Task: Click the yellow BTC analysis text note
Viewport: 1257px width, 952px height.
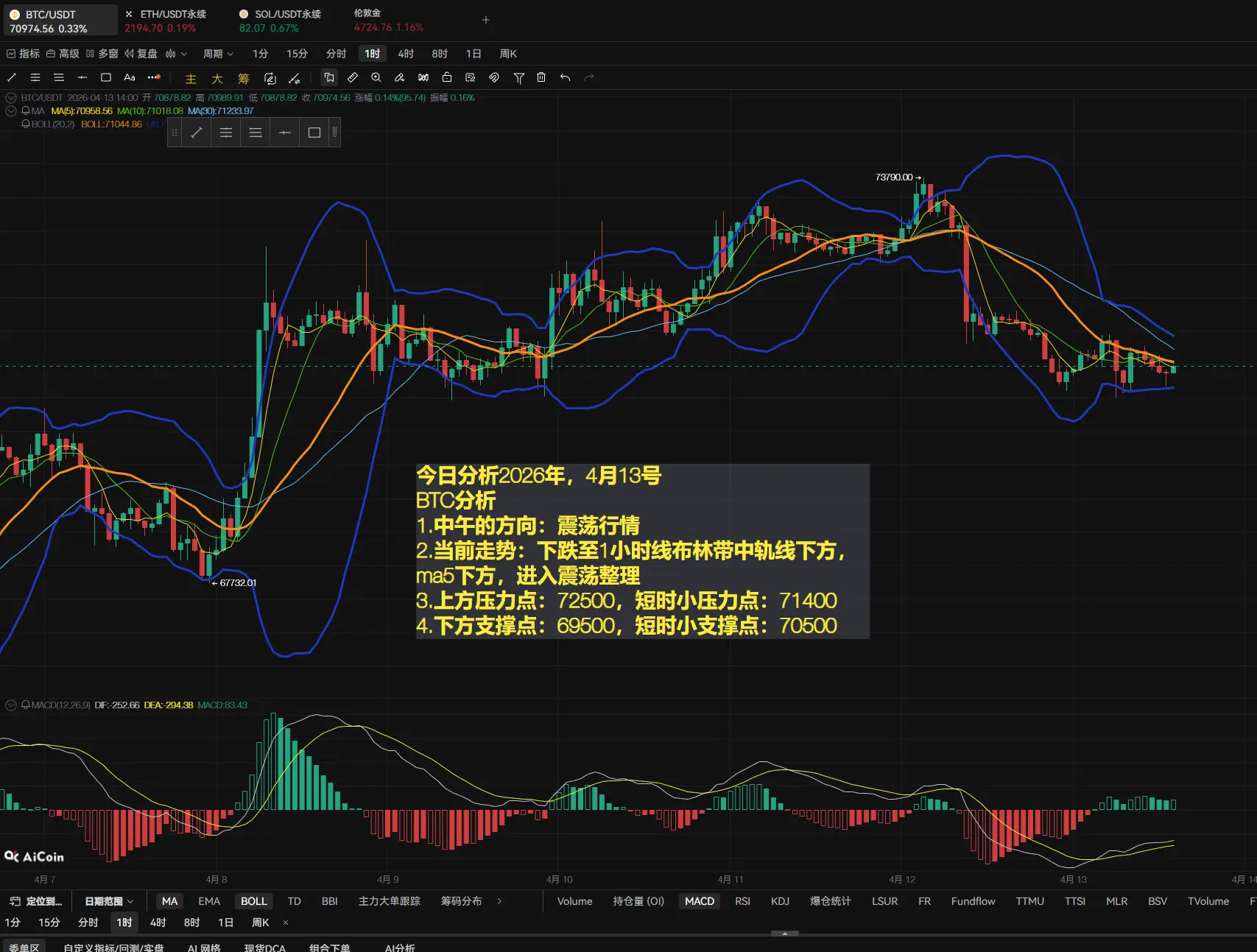Action: (642, 551)
